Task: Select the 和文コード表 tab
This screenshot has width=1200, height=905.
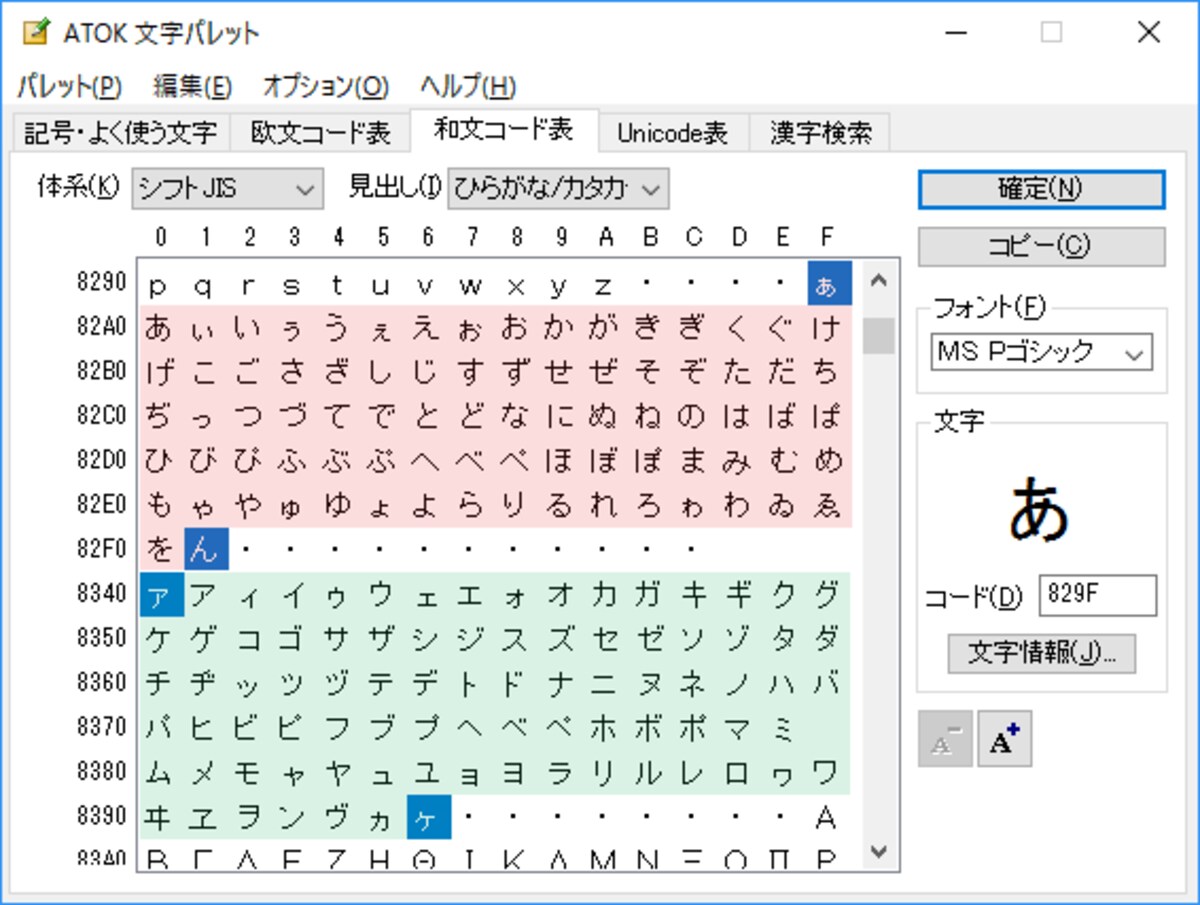Action: pyautogui.click(x=504, y=129)
